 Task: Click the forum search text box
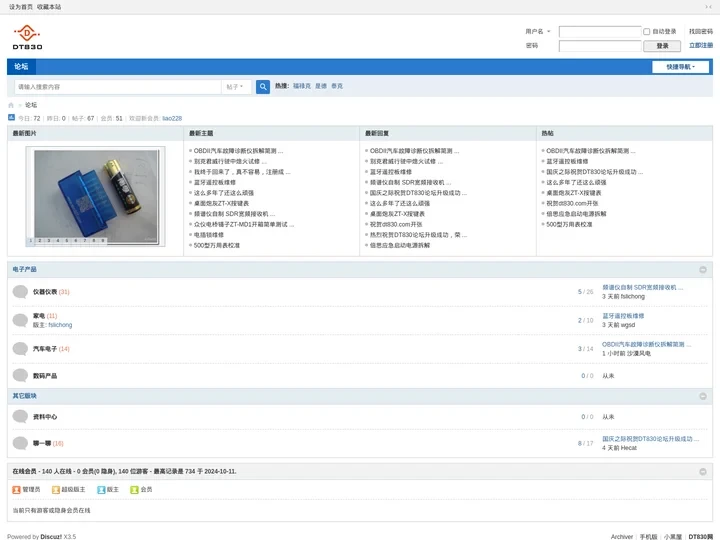pos(118,87)
